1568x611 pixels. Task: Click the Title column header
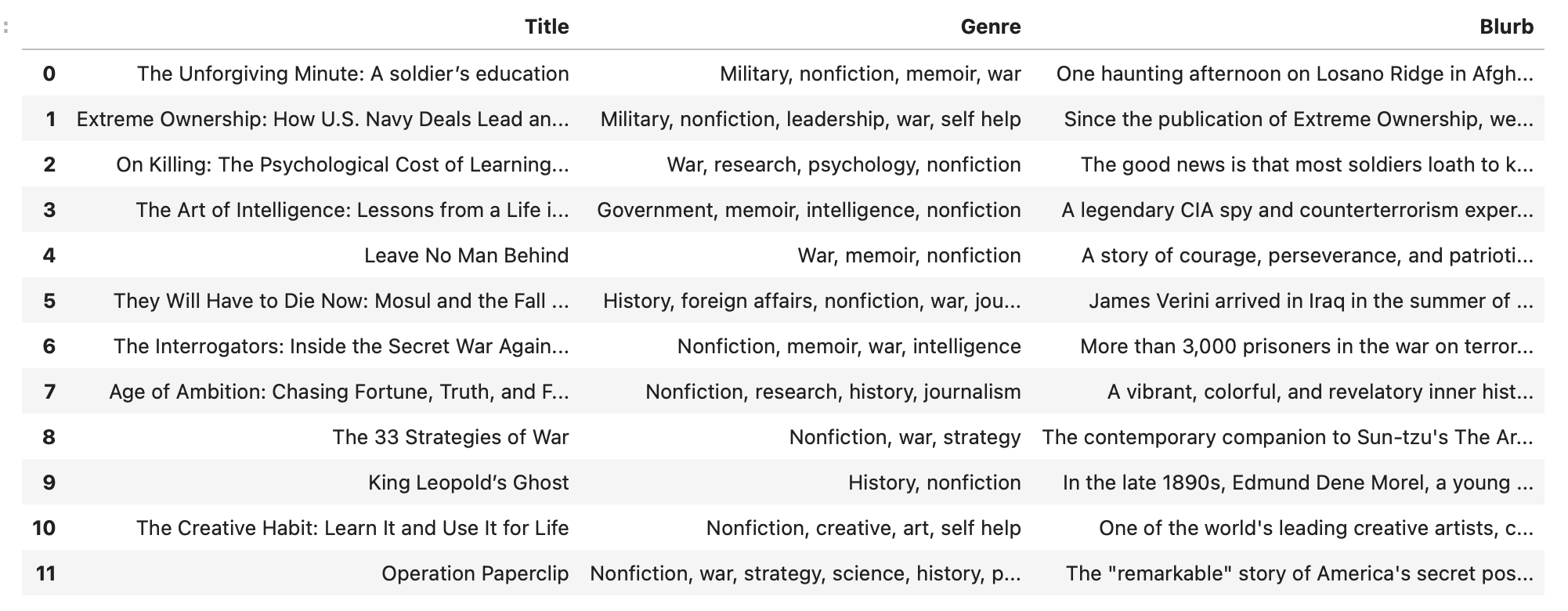point(547,27)
